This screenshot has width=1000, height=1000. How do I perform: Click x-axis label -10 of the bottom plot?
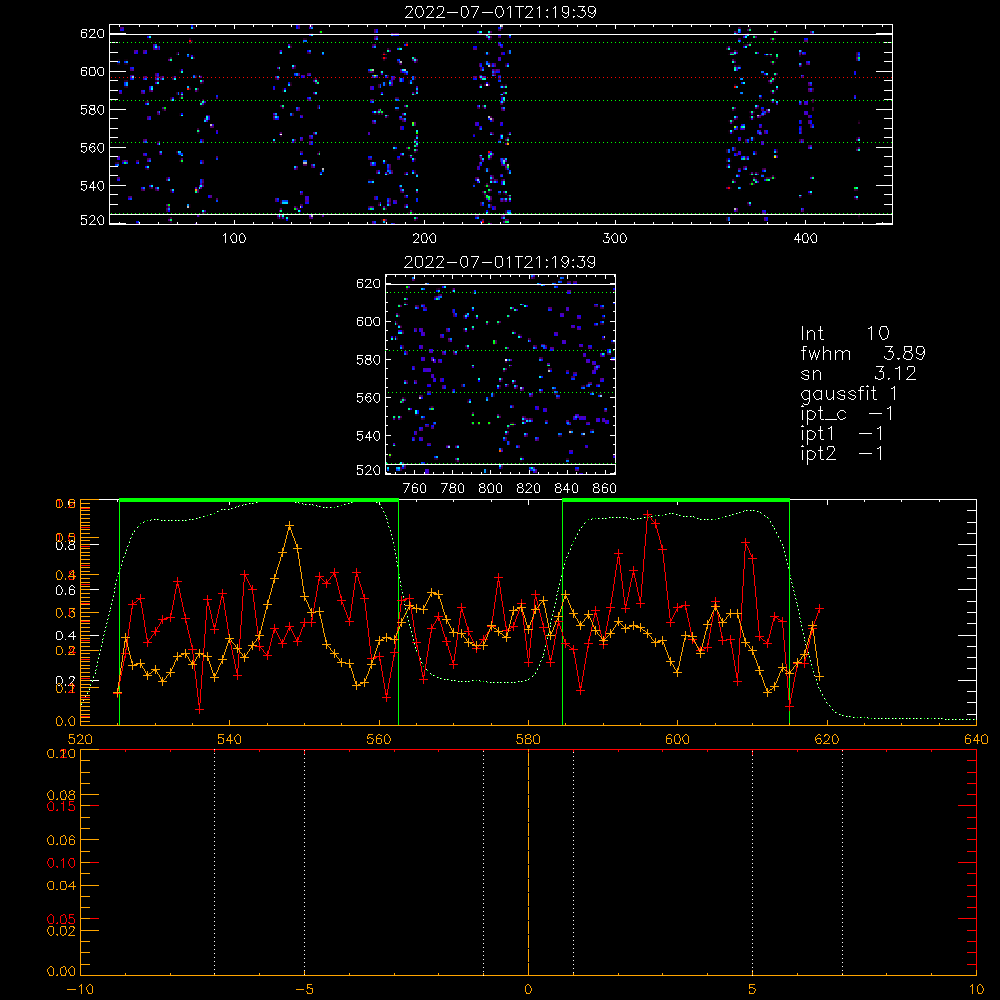click(x=80, y=989)
